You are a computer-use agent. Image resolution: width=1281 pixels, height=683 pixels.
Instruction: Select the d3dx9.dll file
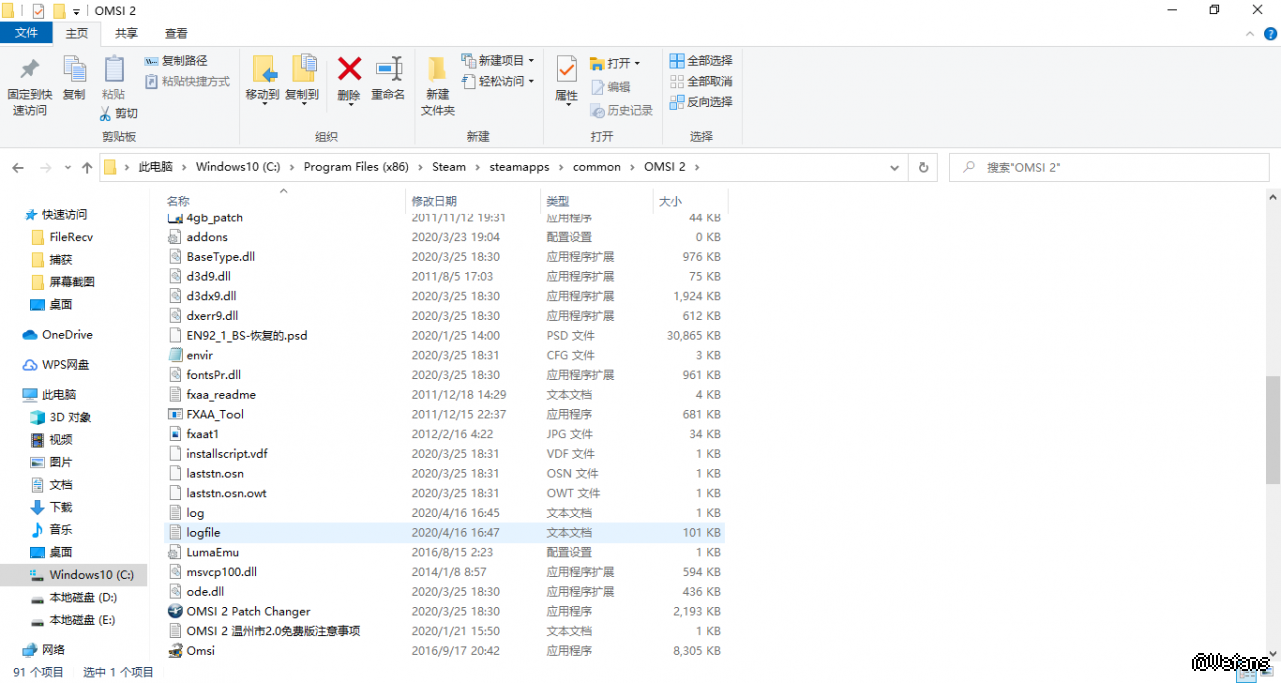[443, 296]
